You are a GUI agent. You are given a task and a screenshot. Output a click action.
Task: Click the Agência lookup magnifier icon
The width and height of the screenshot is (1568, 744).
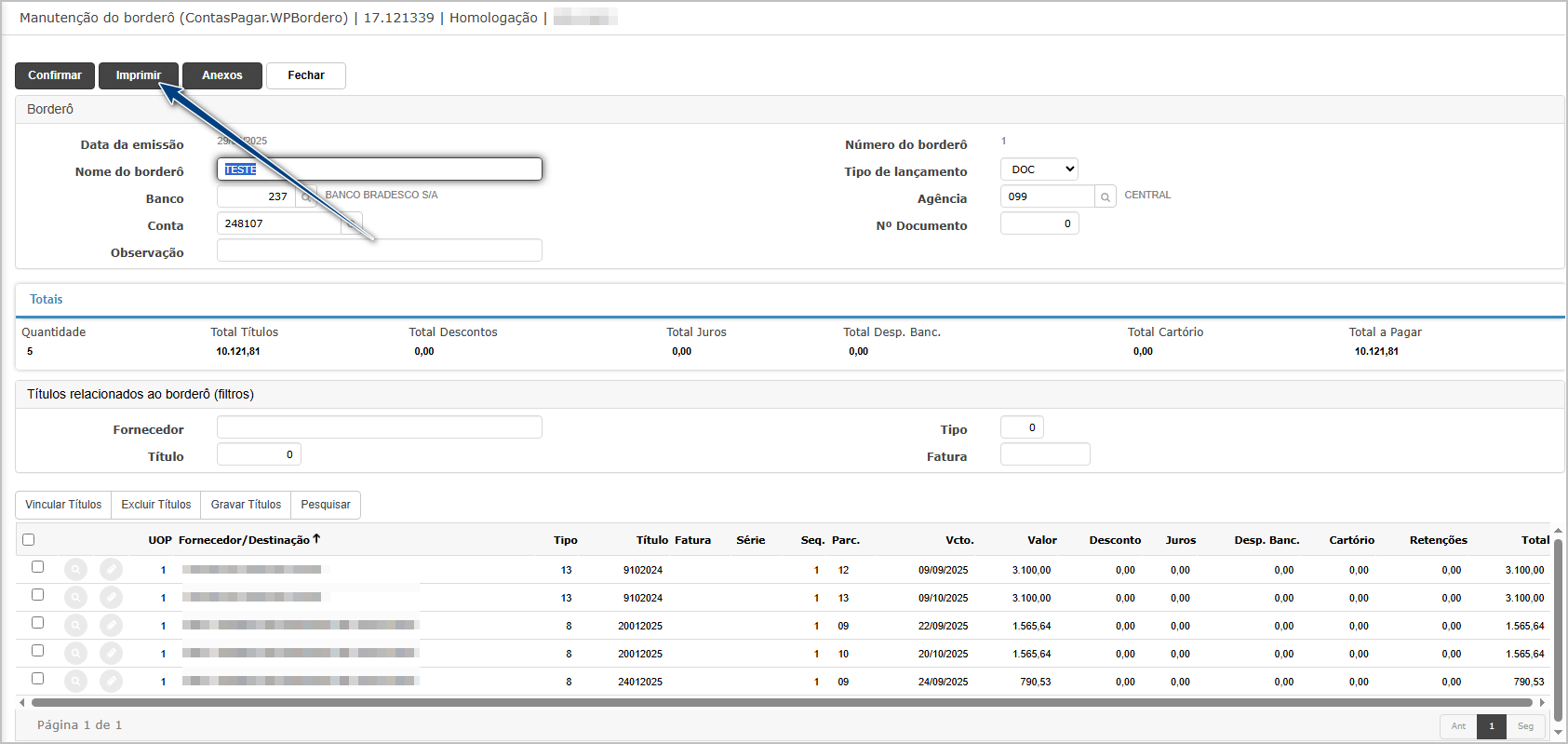click(x=1105, y=197)
